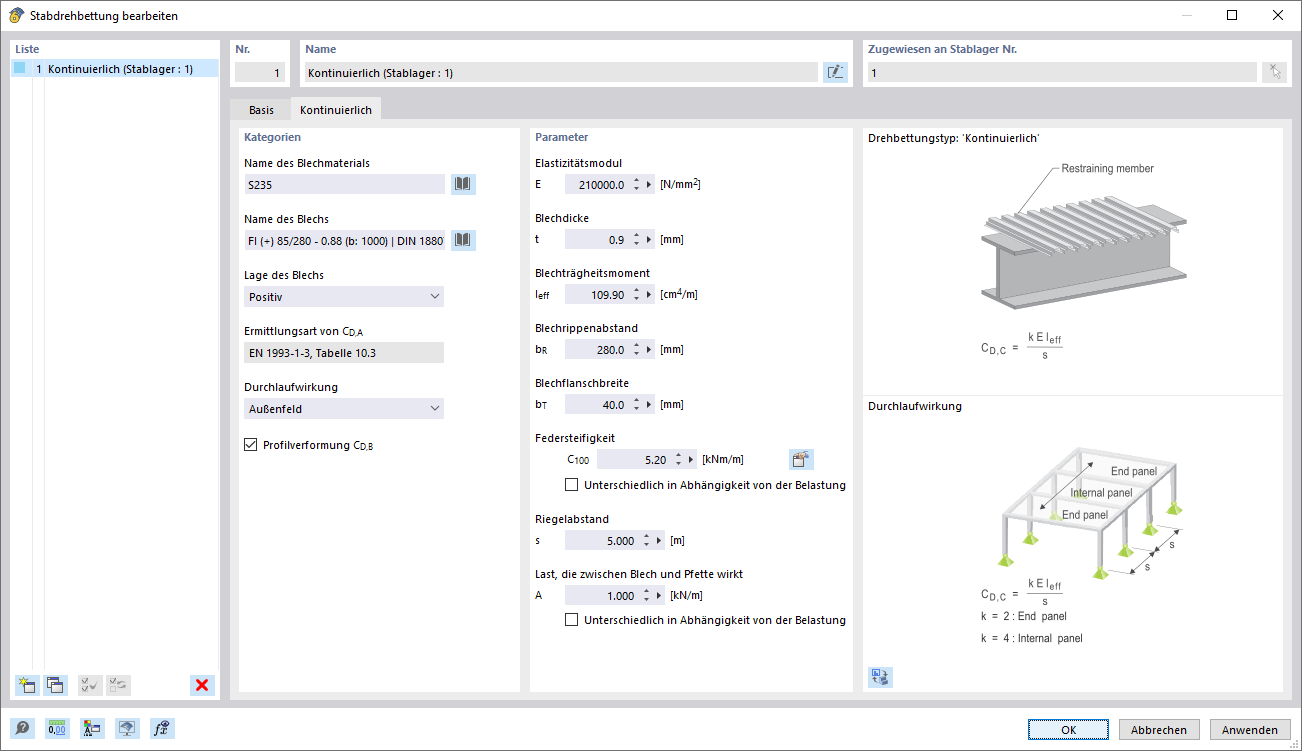This screenshot has height=751, width=1302.
Task: Click the select support in graphic icon
Action: pyautogui.click(x=1274, y=72)
